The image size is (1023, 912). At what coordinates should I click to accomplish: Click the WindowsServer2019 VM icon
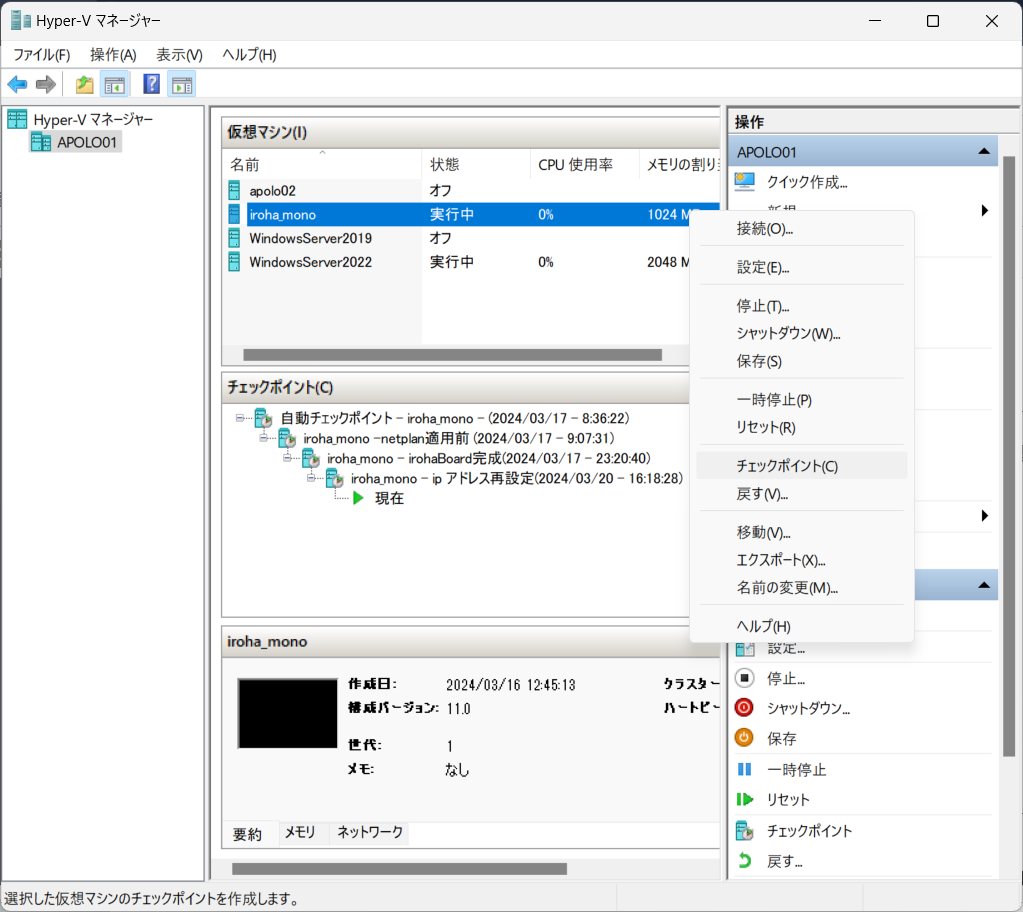(x=234, y=238)
